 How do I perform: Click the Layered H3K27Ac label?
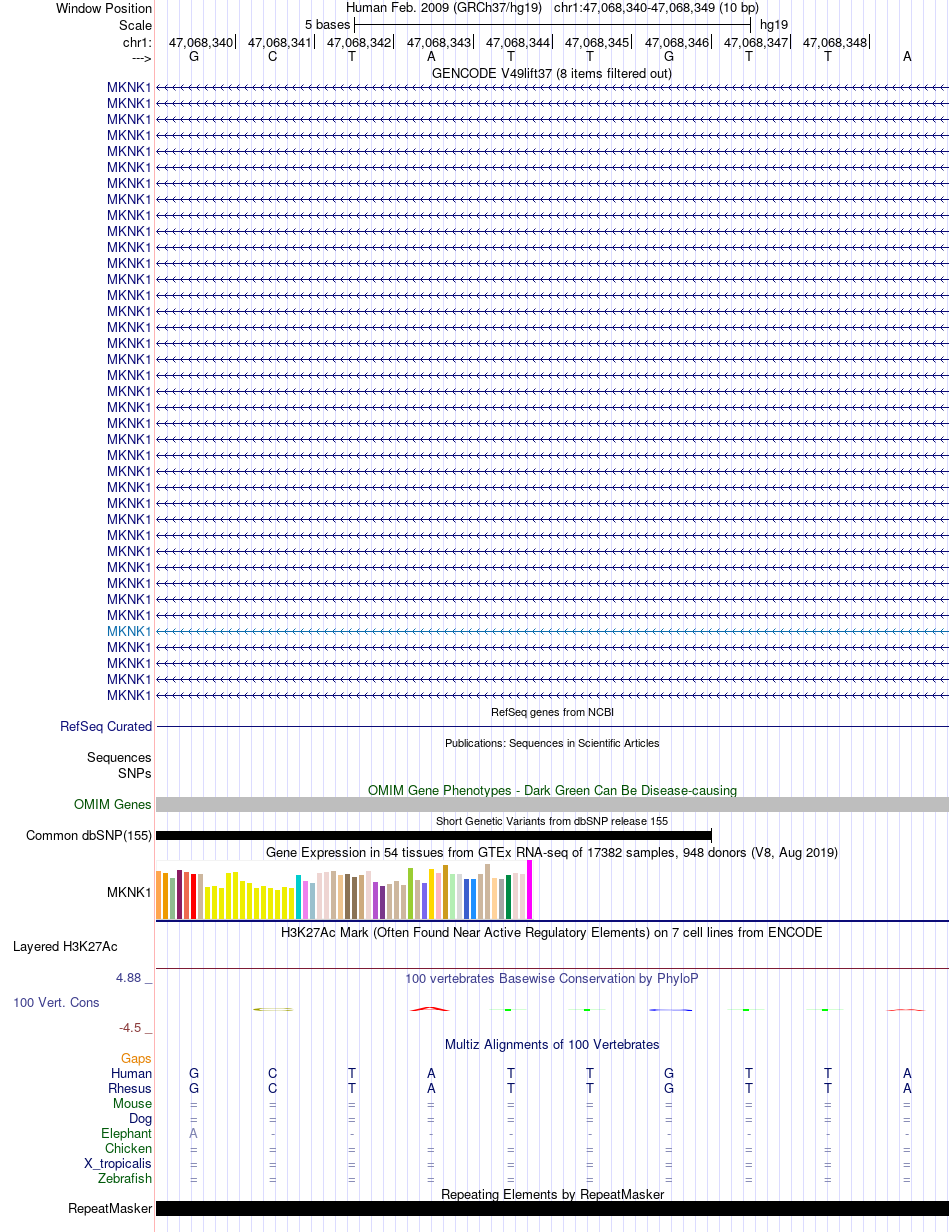coord(65,946)
